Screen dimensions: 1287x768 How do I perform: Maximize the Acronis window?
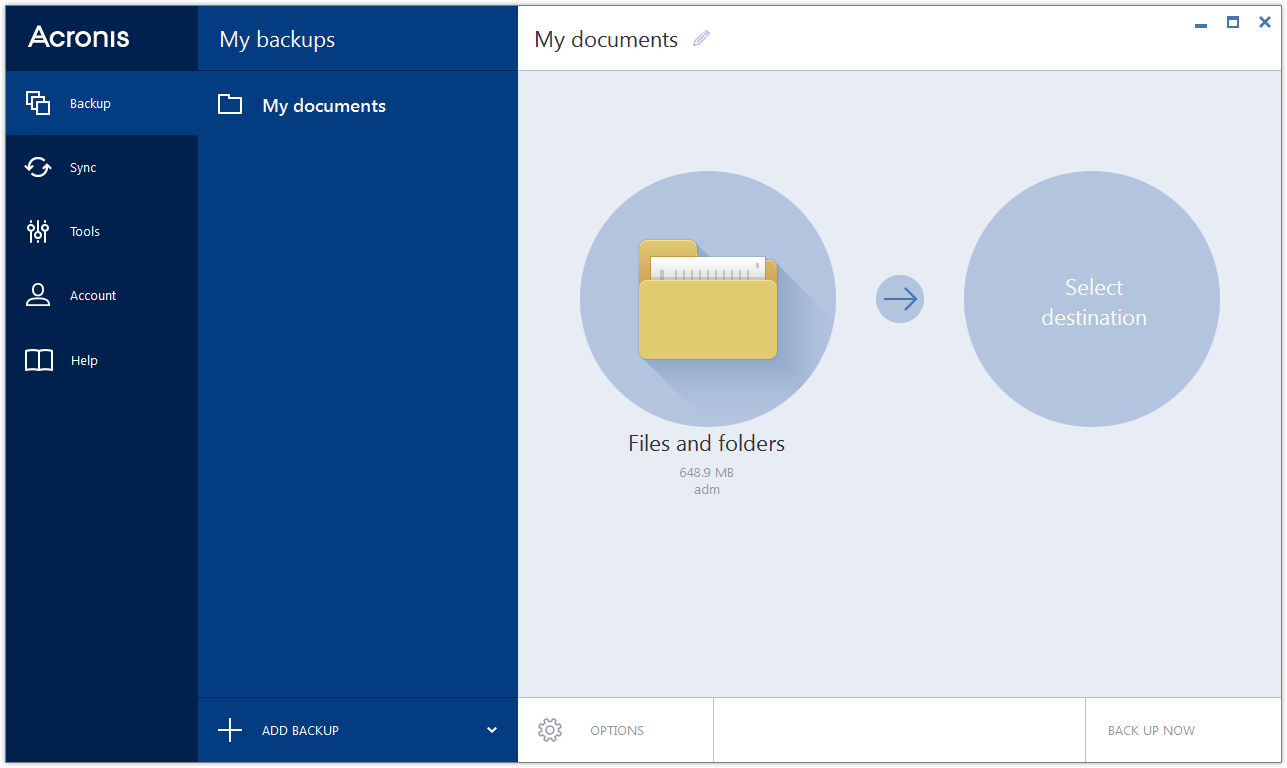click(x=1233, y=22)
